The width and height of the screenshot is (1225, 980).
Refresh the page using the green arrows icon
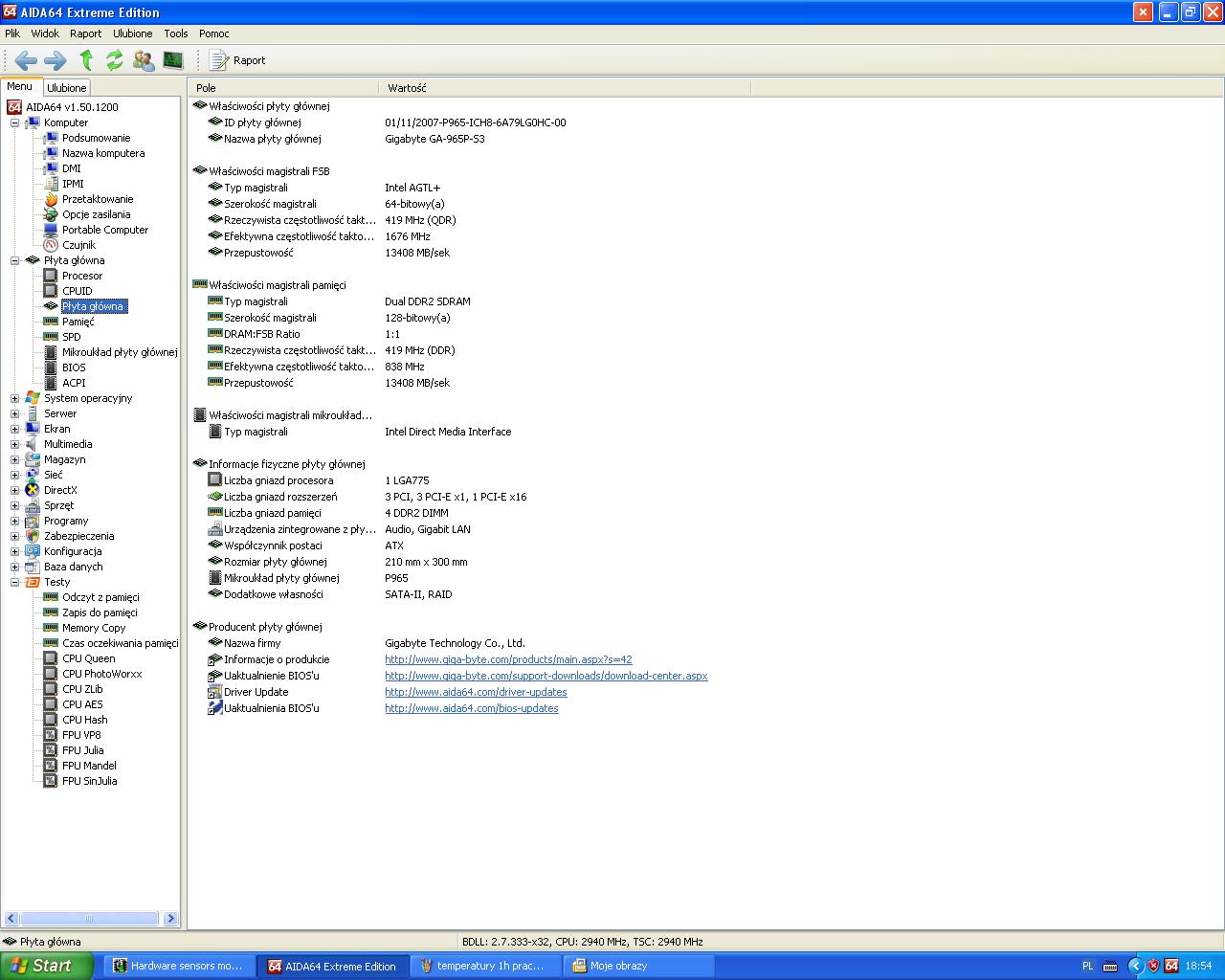tap(115, 60)
